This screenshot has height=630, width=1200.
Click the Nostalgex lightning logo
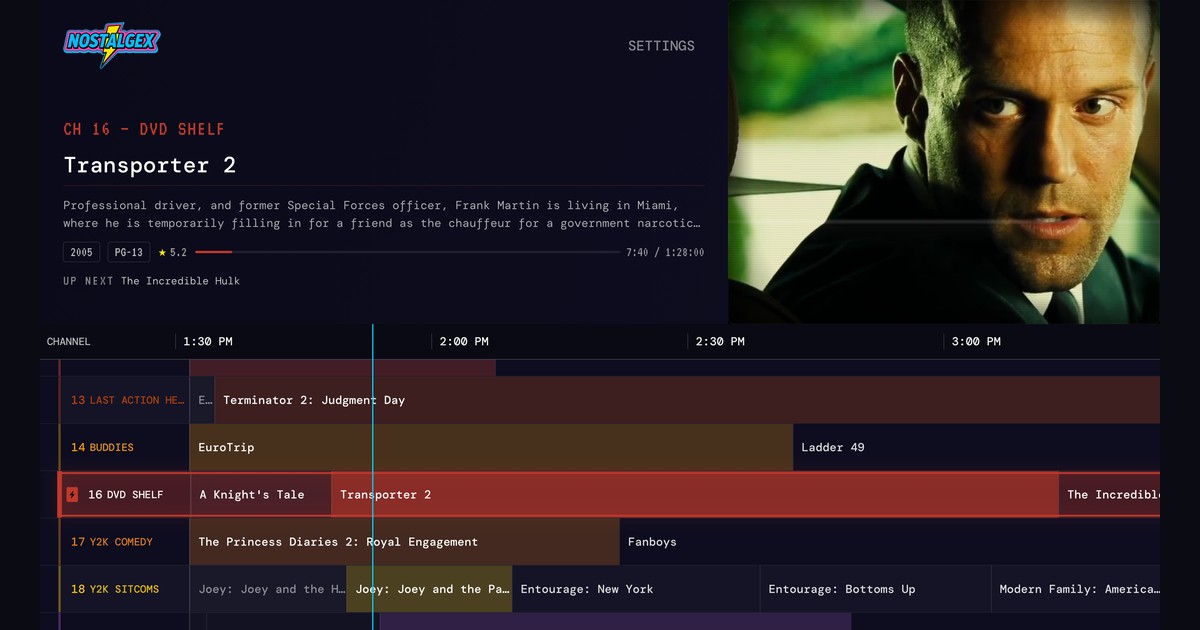tap(111, 44)
